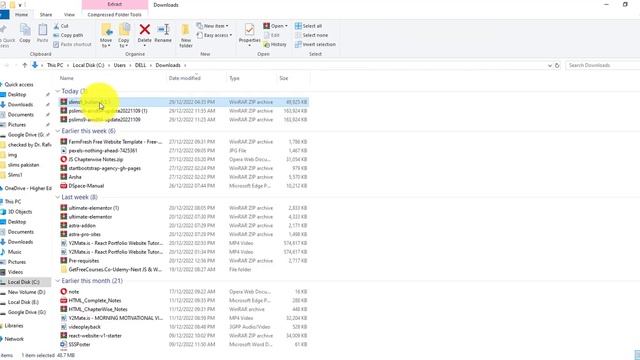Click the red Delete icon
Image resolution: width=640 pixels, height=360 pixels.
[144, 29]
